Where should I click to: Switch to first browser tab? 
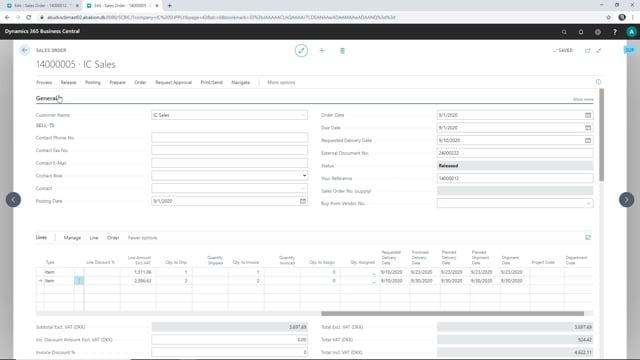(x=42, y=6)
